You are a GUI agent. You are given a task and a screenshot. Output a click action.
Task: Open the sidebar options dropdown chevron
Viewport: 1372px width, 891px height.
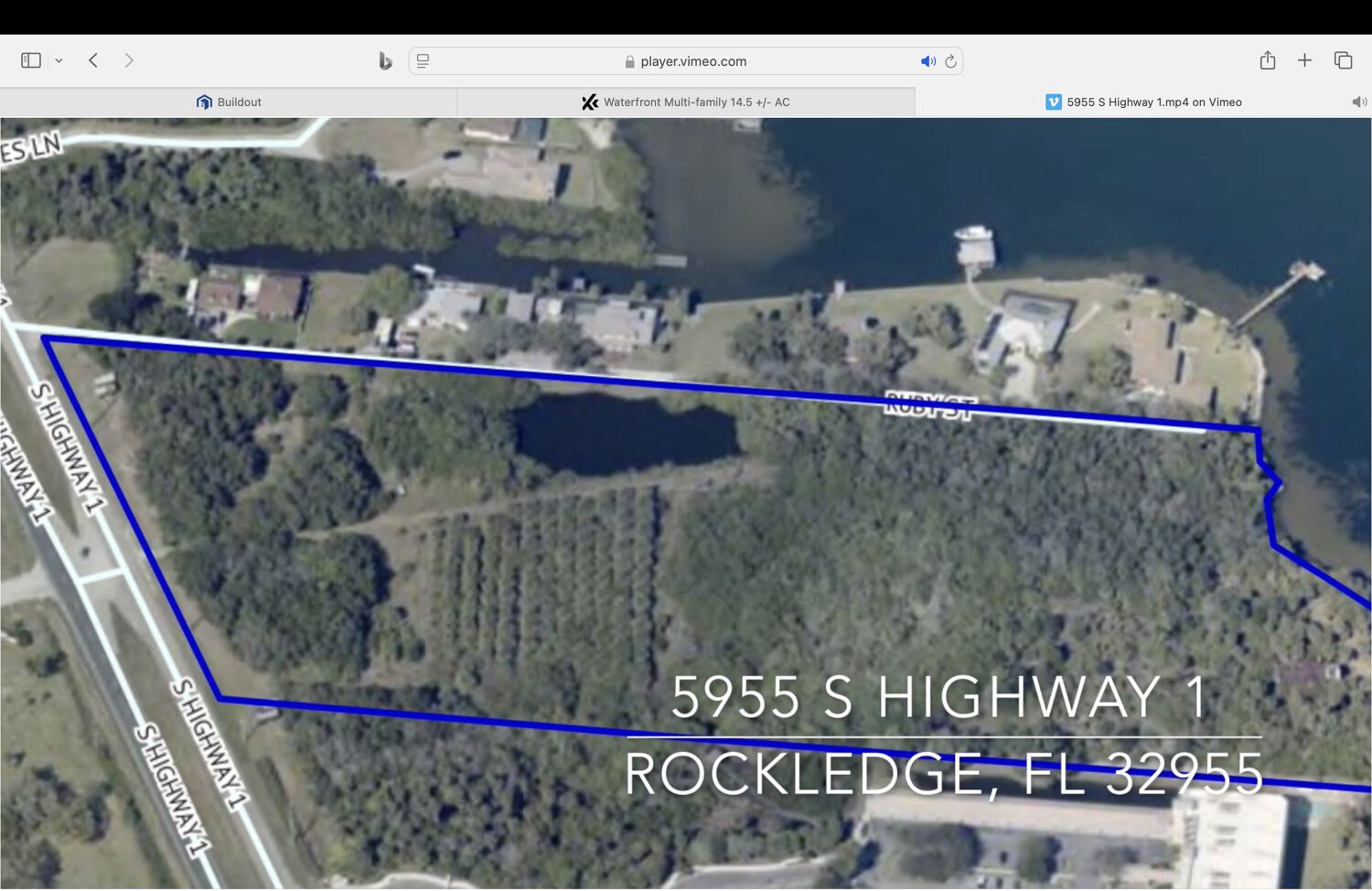(59, 61)
